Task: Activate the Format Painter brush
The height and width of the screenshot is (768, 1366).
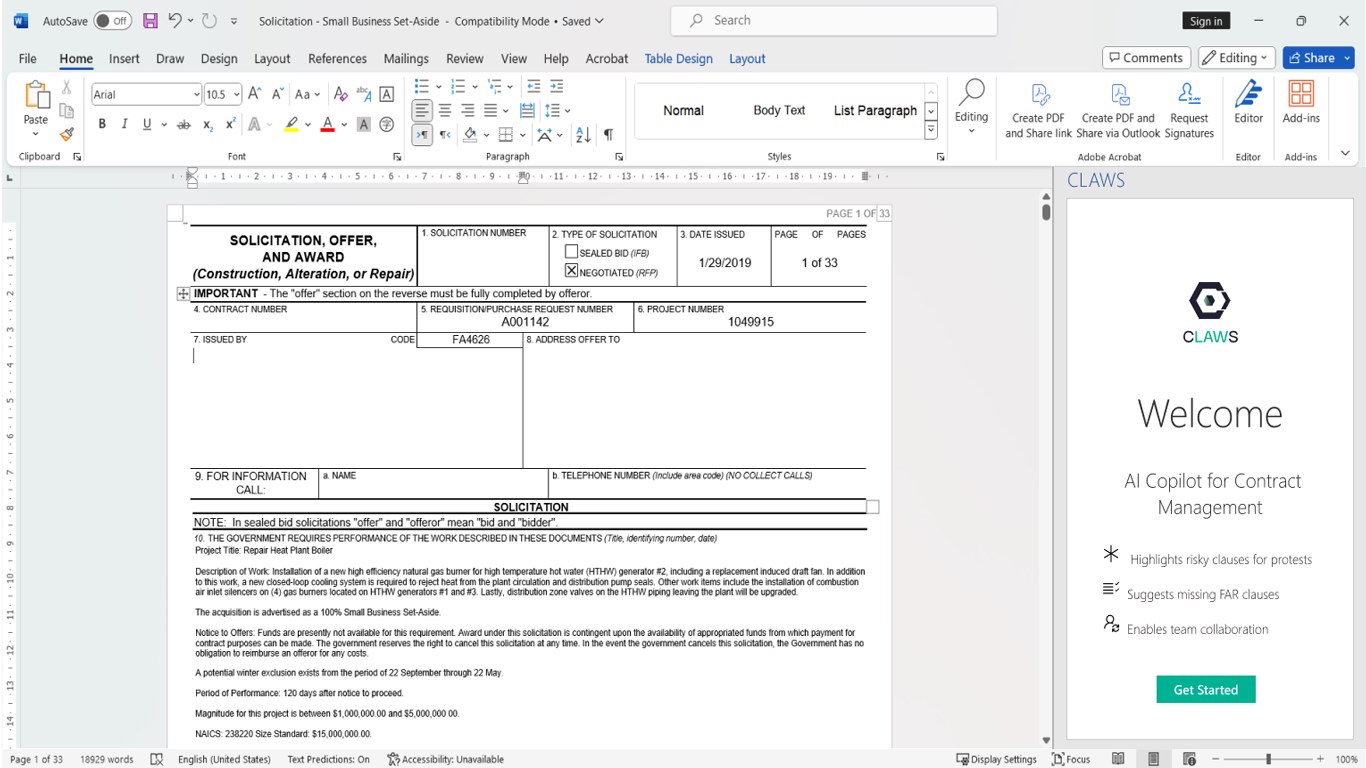Action: [x=67, y=133]
